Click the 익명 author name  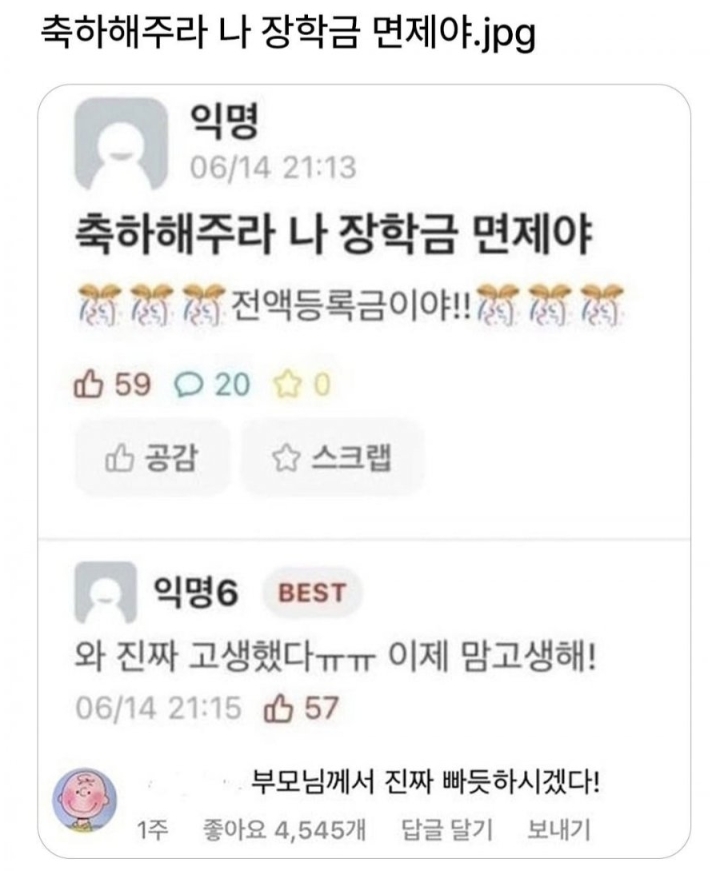point(224,121)
